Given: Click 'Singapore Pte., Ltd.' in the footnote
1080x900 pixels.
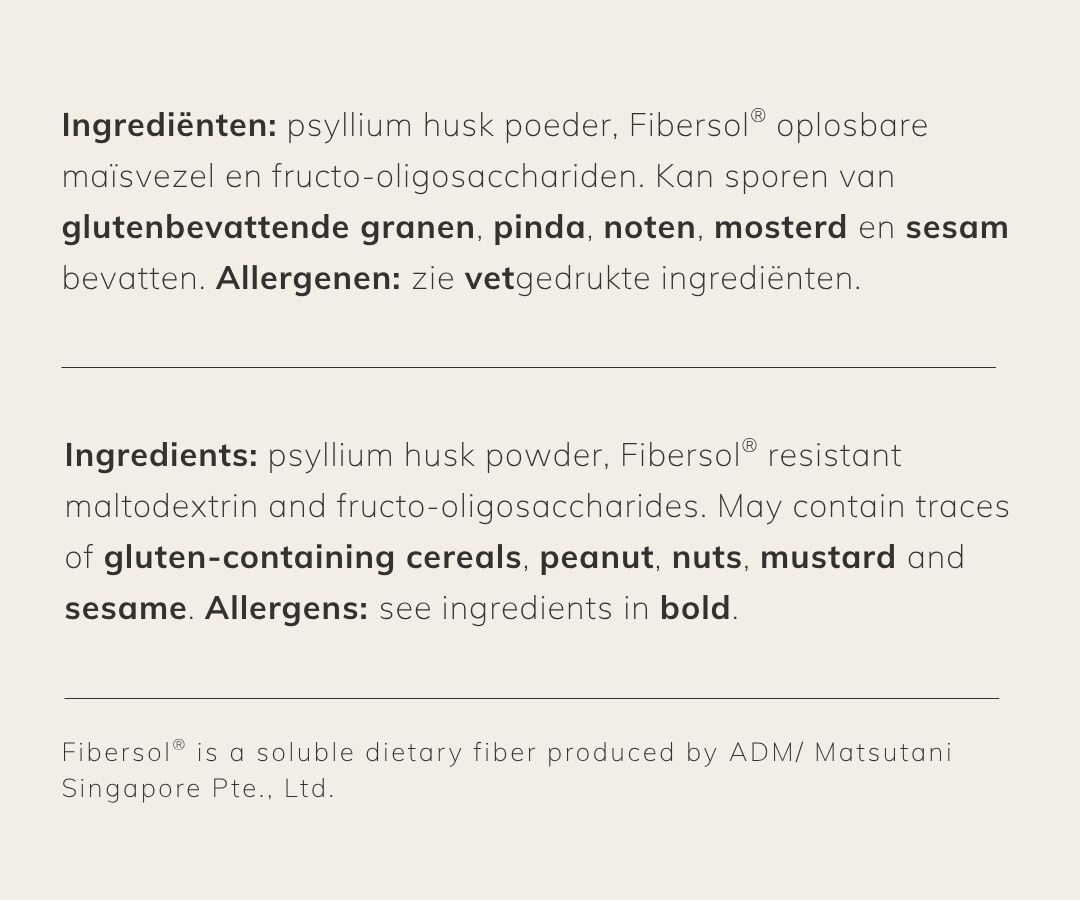Looking at the screenshot, I should click(x=197, y=788).
